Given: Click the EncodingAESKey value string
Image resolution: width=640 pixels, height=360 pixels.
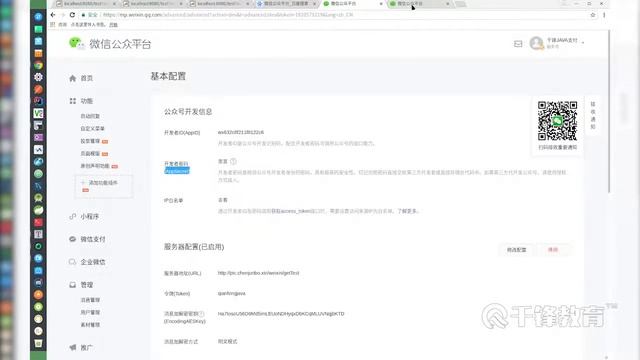Looking at the screenshot, I should coord(281,314).
